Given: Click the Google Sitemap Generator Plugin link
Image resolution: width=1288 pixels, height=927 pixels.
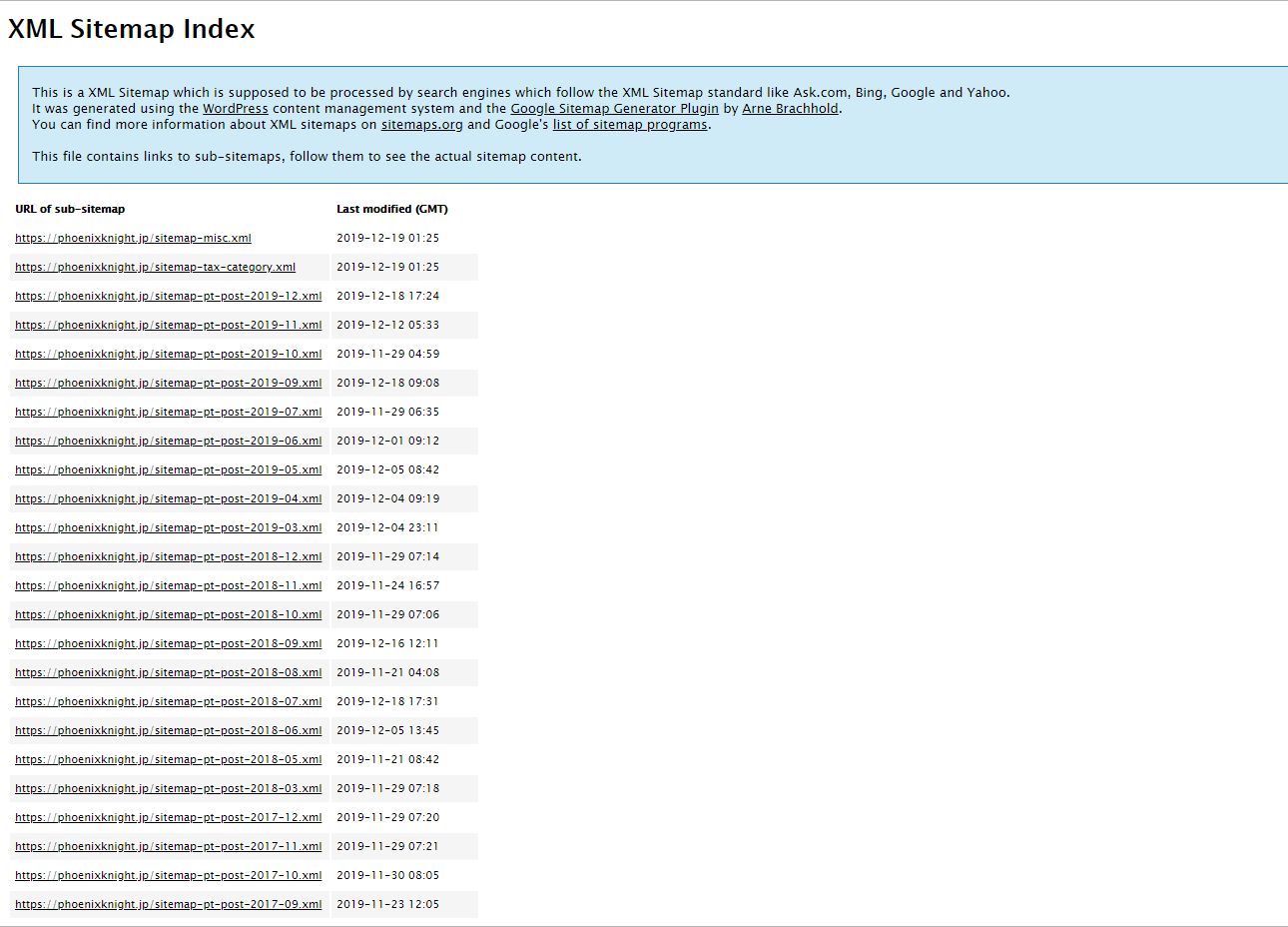Looking at the screenshot, I should pos(614,109).
